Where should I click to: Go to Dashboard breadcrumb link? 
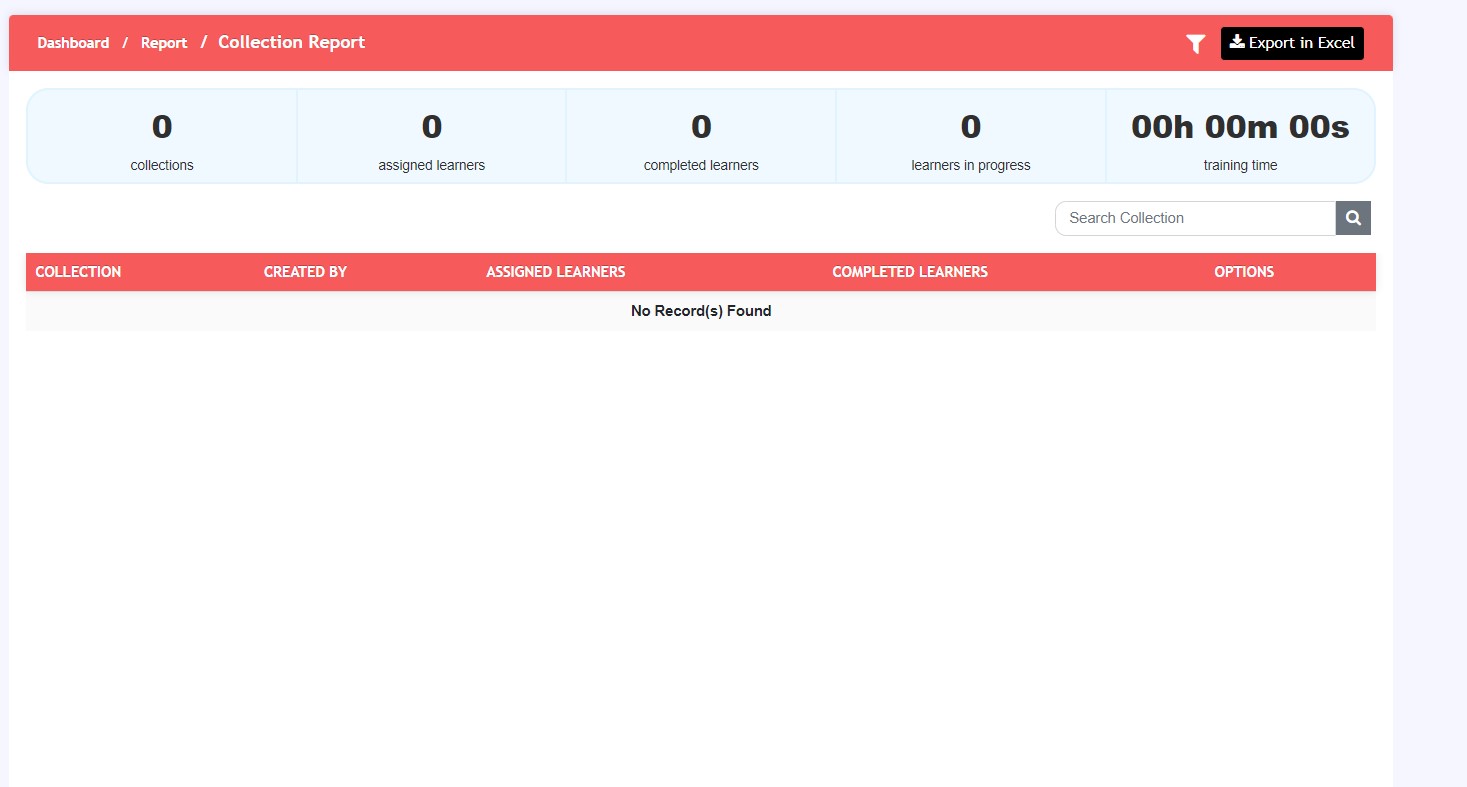pyautogui.click(x=73, y=43)
